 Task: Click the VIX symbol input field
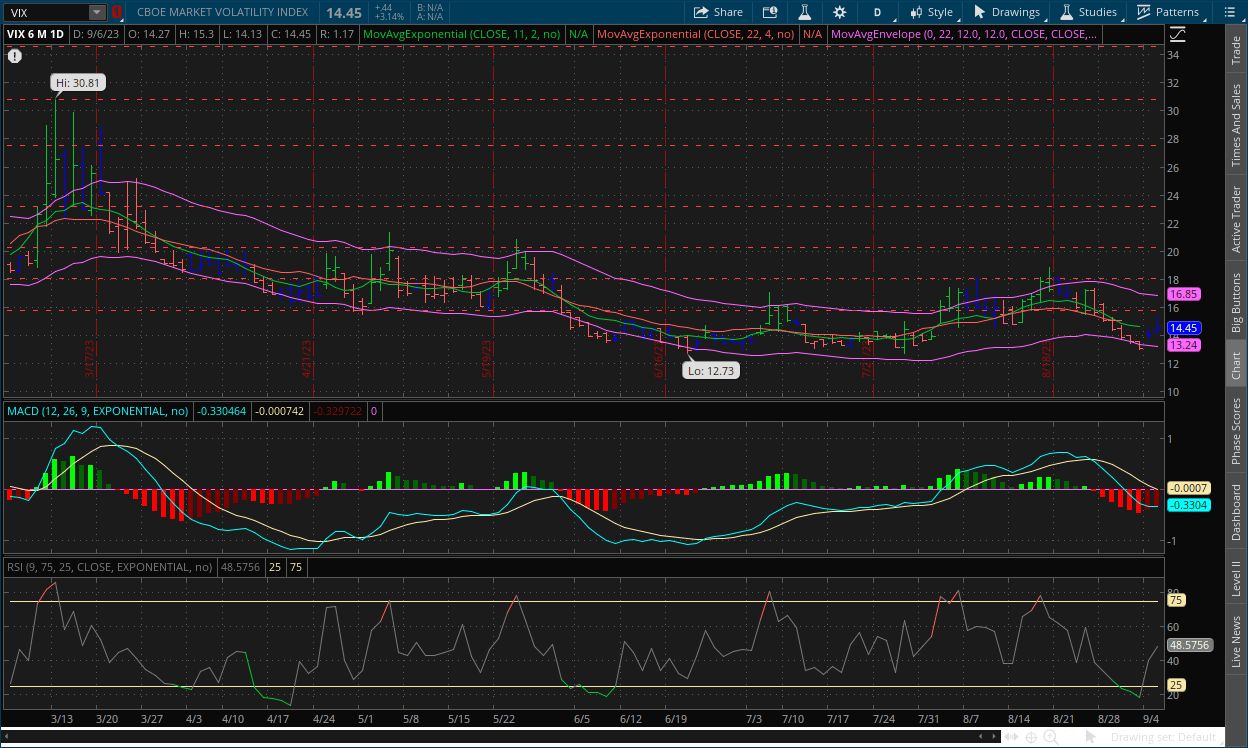[46, 12]
